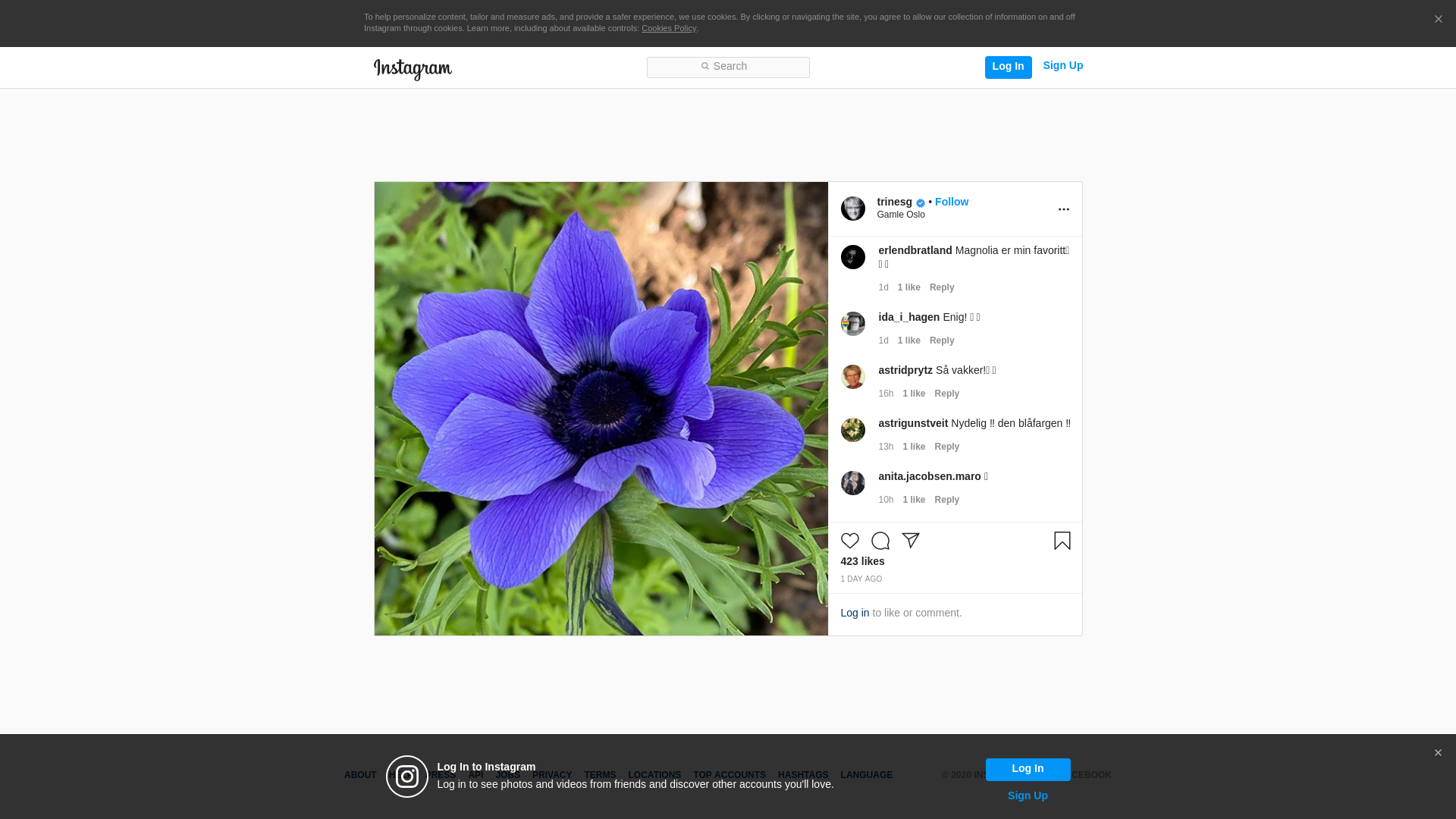View likes on anita.jacobsen.maro's comment
1456x819 pixels.
pyautogui.click(x=914, y=500)
